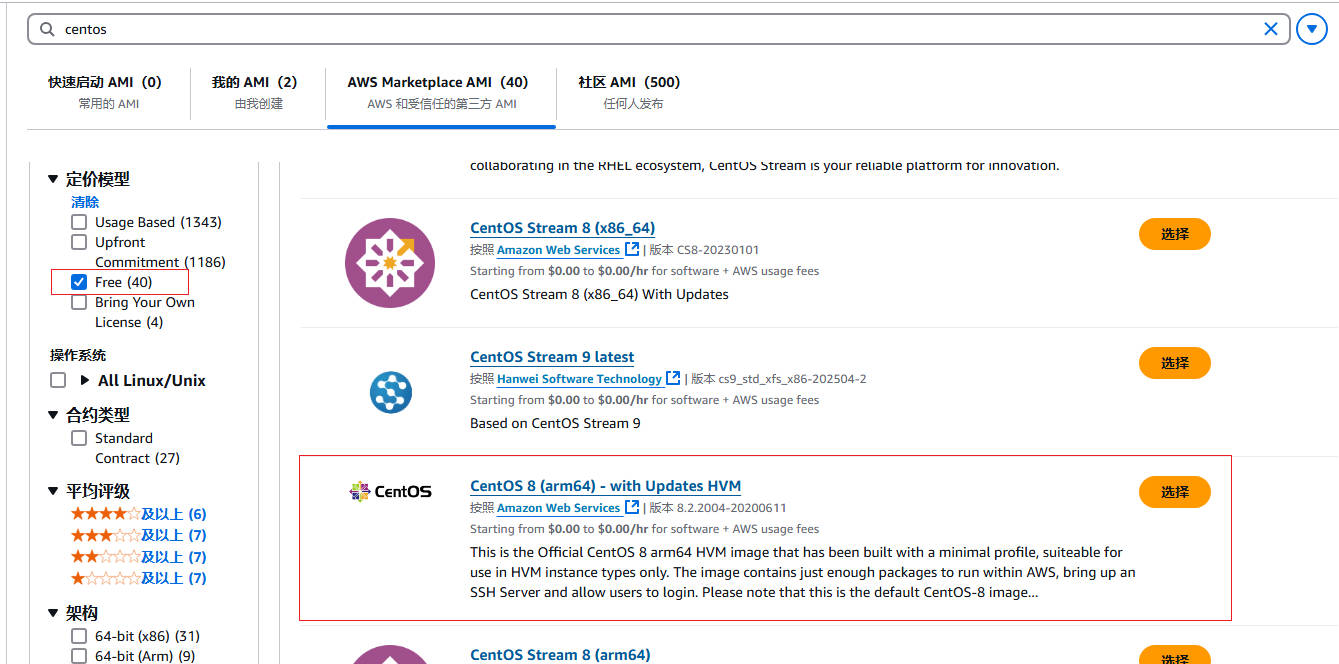Image resolution: width=1339 pixels, height=664 pixels.
Task: Open Amazon Web Services link for CentOS 8 arm64
Action: pos(559,508)
